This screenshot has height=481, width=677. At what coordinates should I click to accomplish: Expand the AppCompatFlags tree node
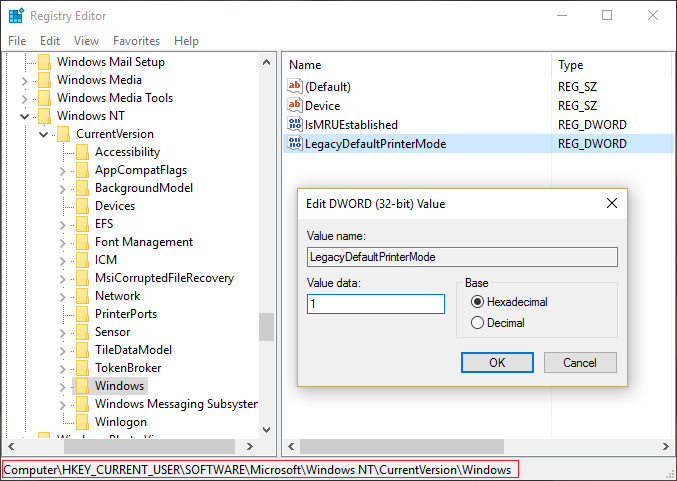tap(63, 170)
